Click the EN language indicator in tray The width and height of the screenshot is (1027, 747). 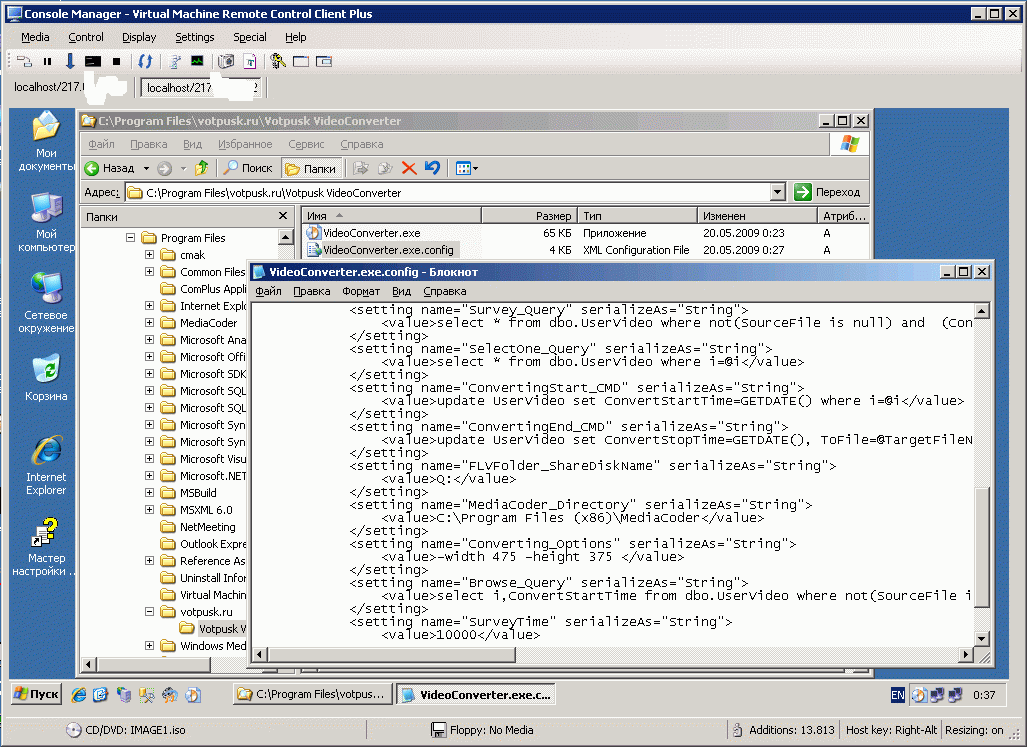coord(897,695)
